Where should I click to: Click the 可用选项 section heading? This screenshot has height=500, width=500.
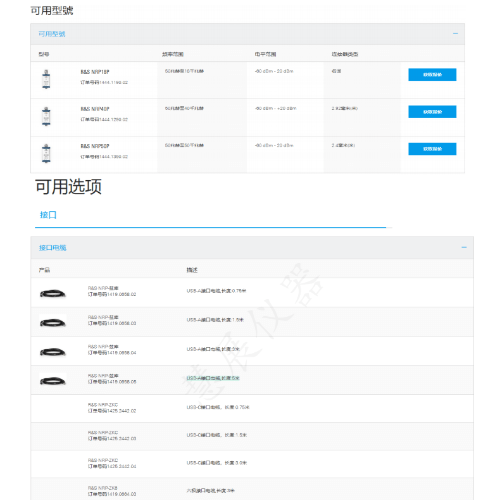coord(68,187)
